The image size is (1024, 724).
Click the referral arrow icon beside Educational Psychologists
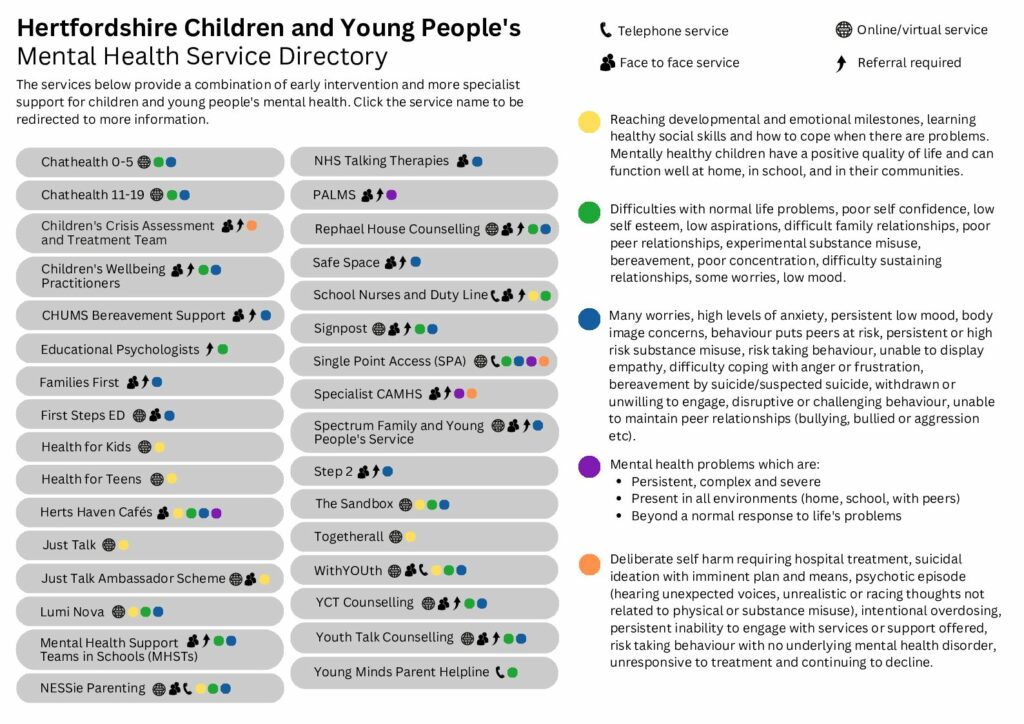coord(209,349)
